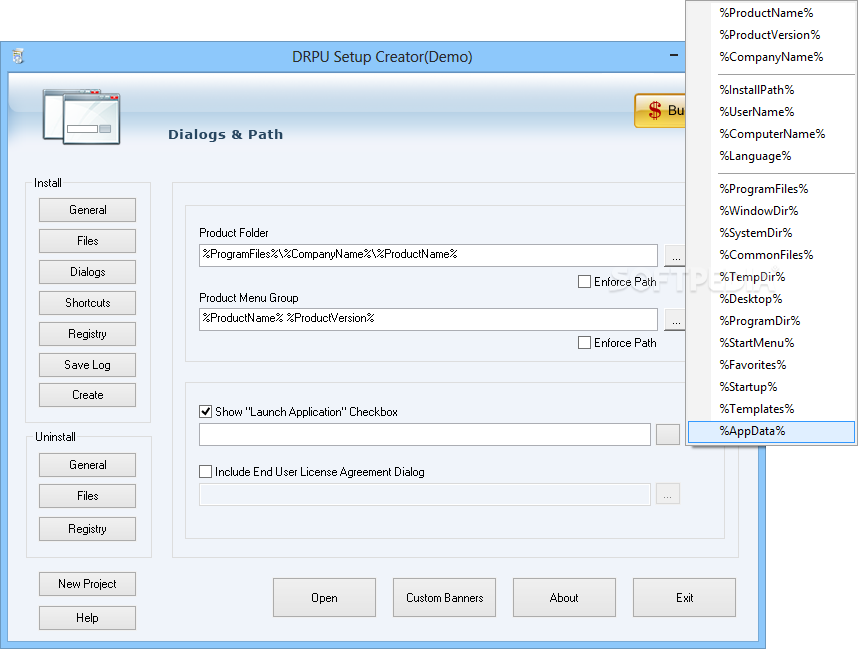Click the Product Folder path field
858x649 pixels.
click(x=428, y=255)
